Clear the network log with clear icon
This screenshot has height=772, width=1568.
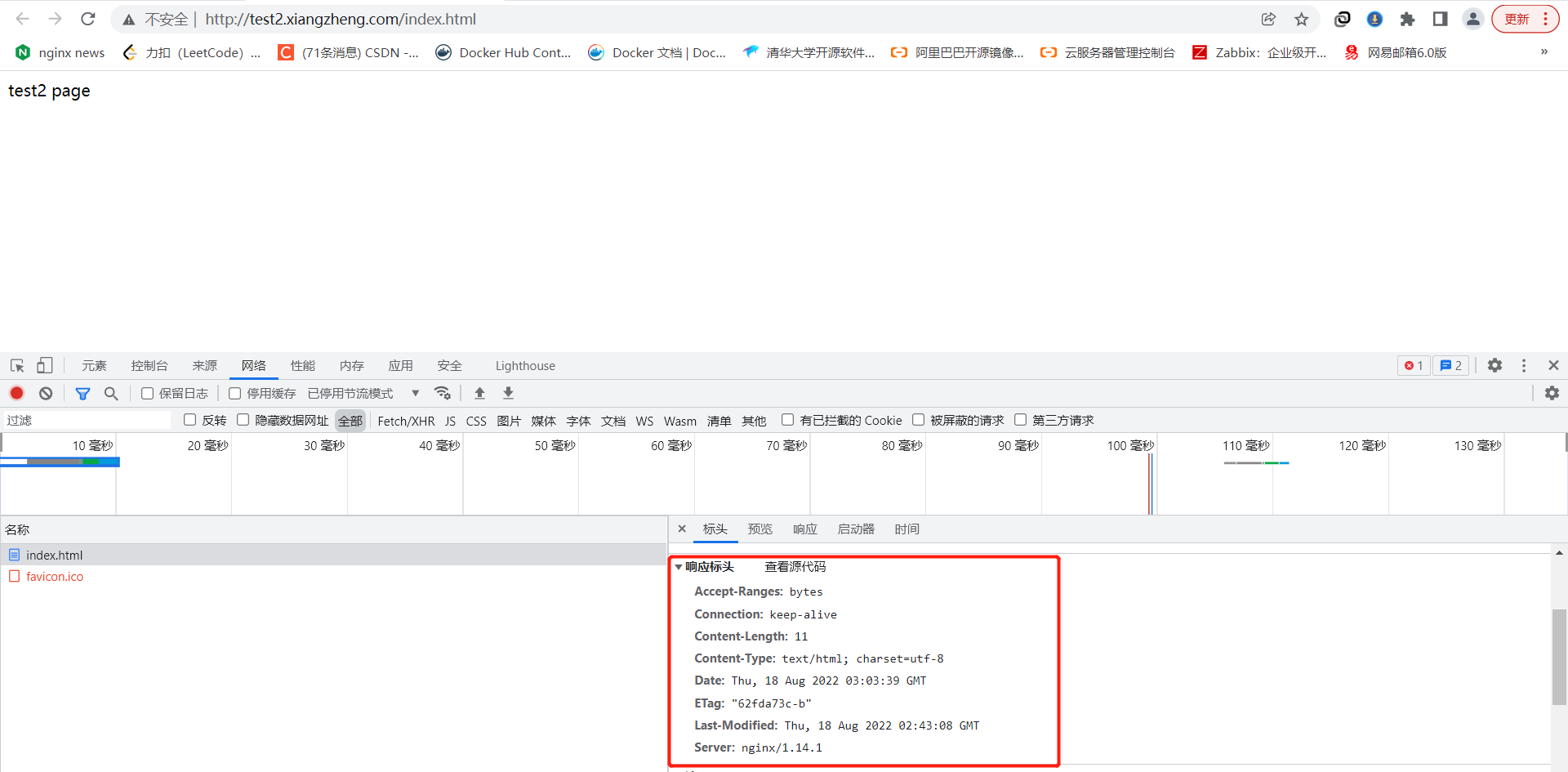(x=46, y=393)
